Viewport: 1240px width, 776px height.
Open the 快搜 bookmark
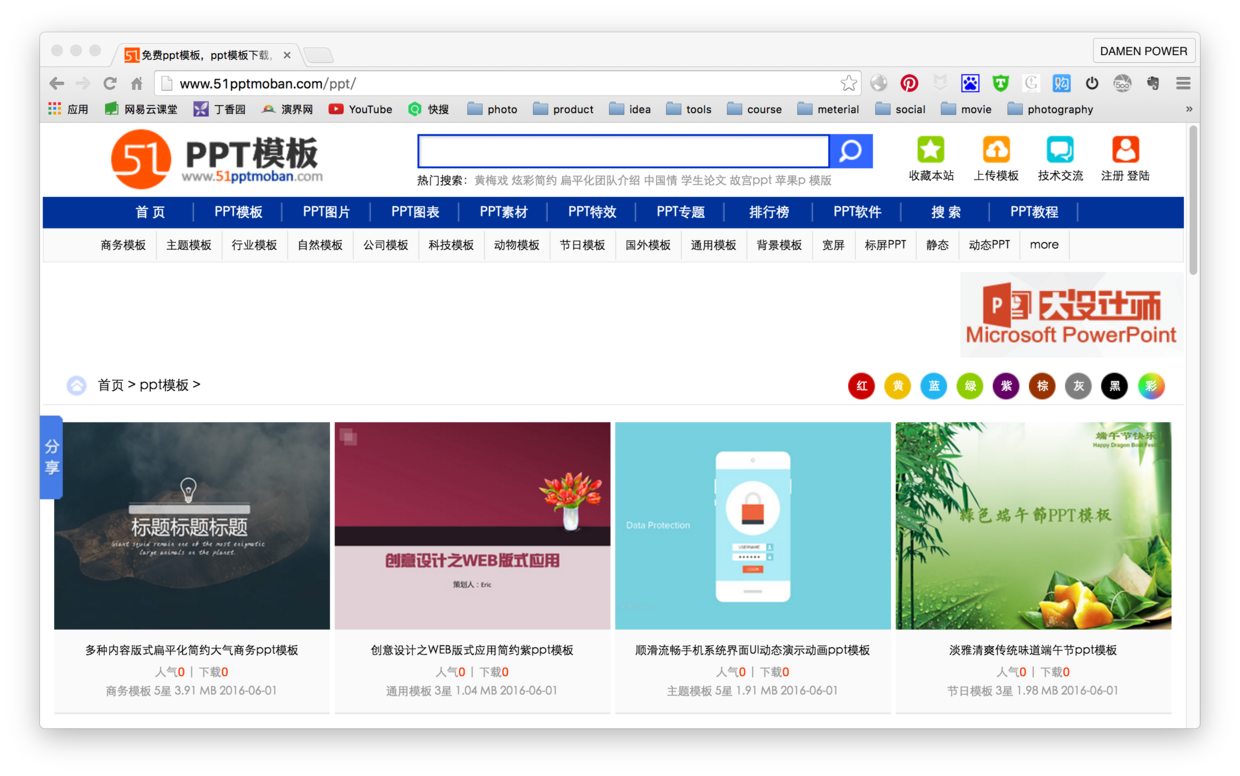428,109
